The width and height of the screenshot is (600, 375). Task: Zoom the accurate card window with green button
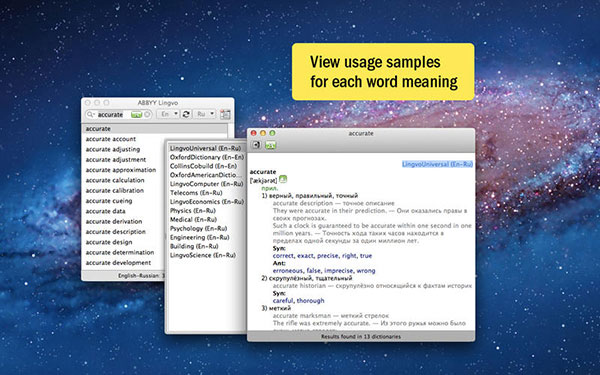click(272, 133)
